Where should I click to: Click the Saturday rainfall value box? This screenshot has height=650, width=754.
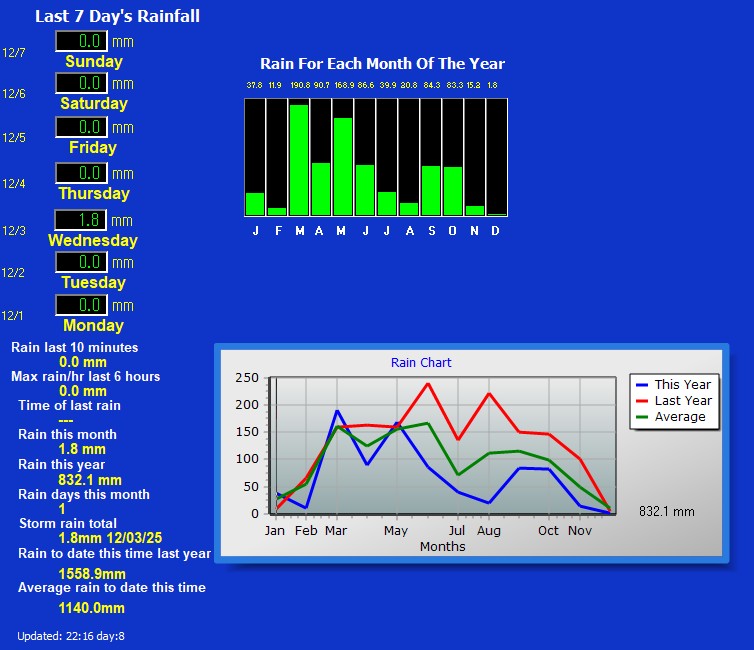coord(81,83)
